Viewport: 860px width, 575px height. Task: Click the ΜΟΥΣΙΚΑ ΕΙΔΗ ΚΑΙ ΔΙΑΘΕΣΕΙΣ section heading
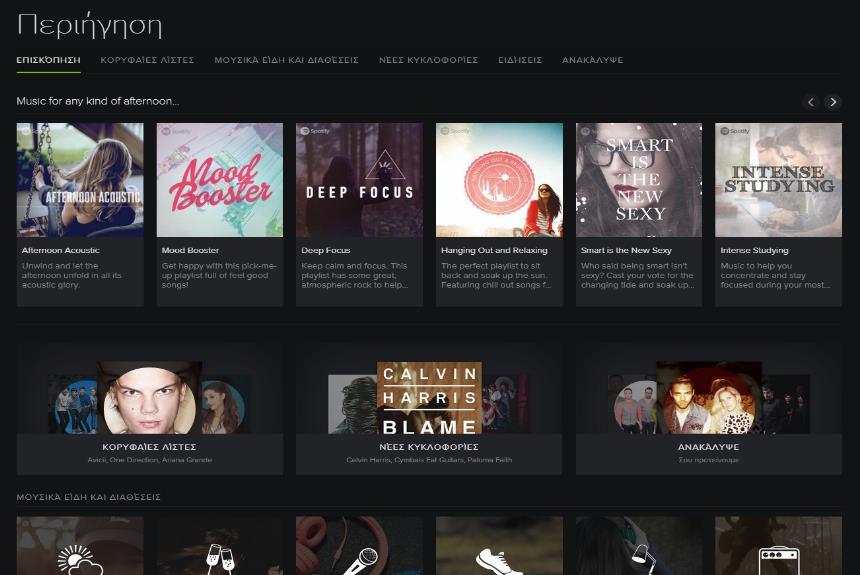(x=88, y=497)
